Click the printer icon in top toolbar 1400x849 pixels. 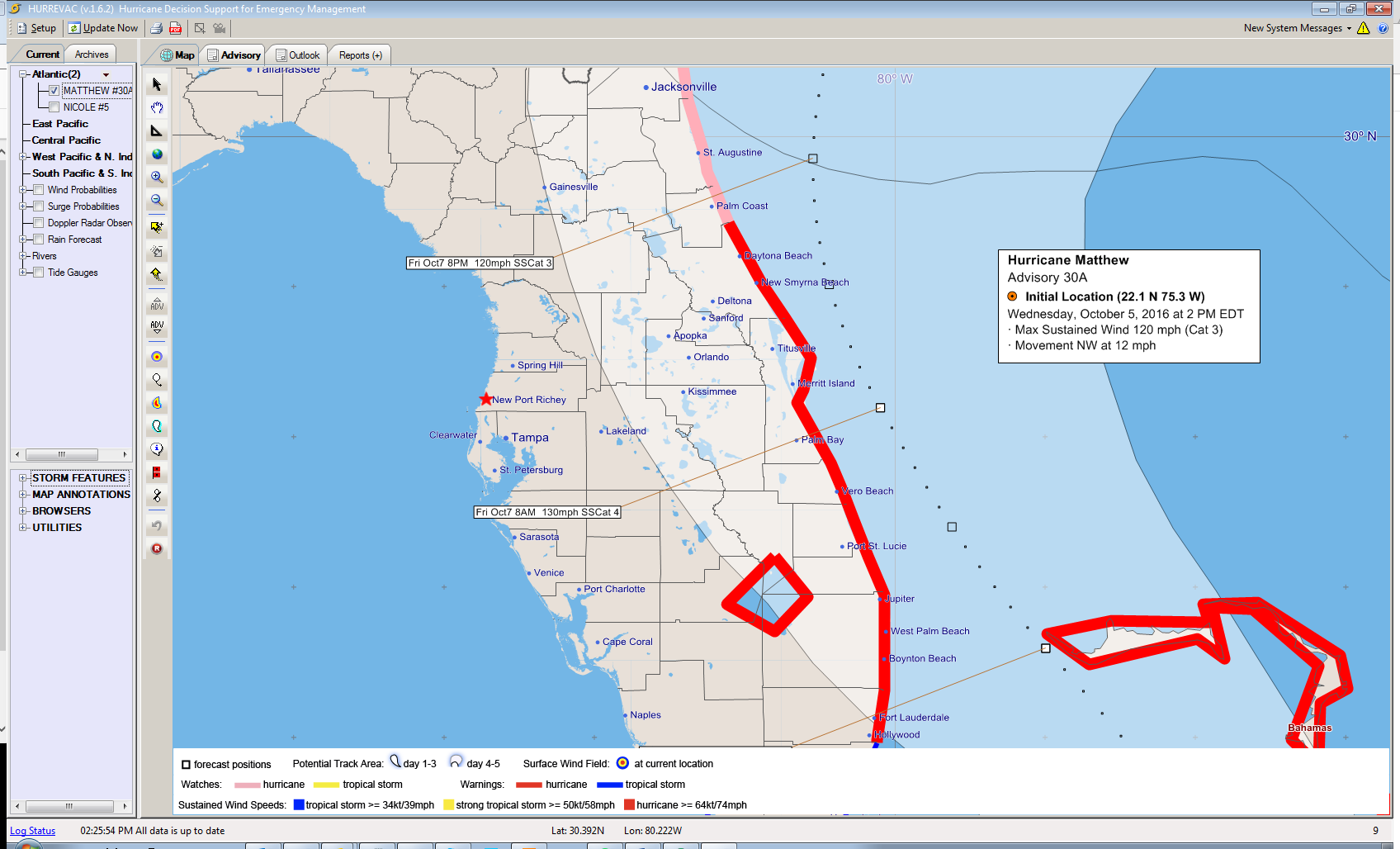[157, 28]
